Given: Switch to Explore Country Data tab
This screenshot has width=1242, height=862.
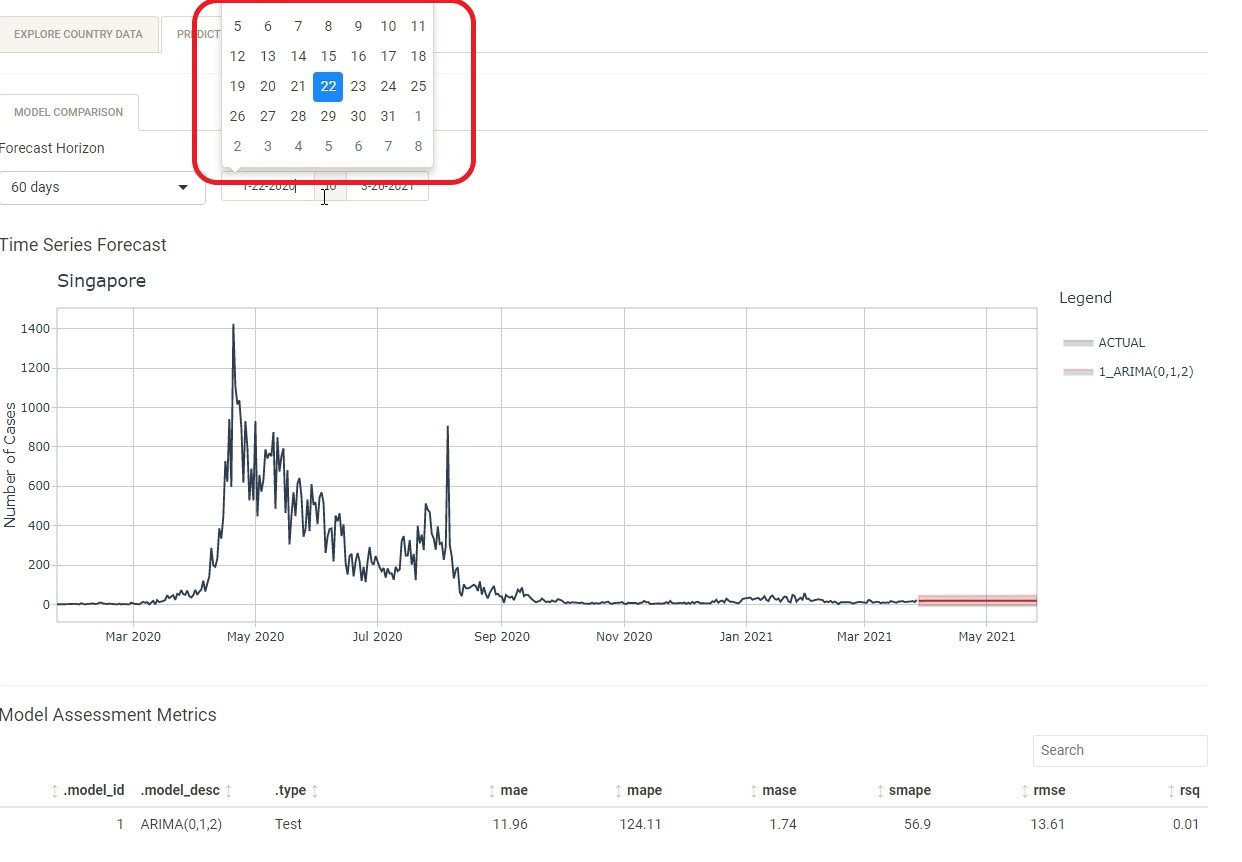Looking at the screenshot, I should point(78,34).
